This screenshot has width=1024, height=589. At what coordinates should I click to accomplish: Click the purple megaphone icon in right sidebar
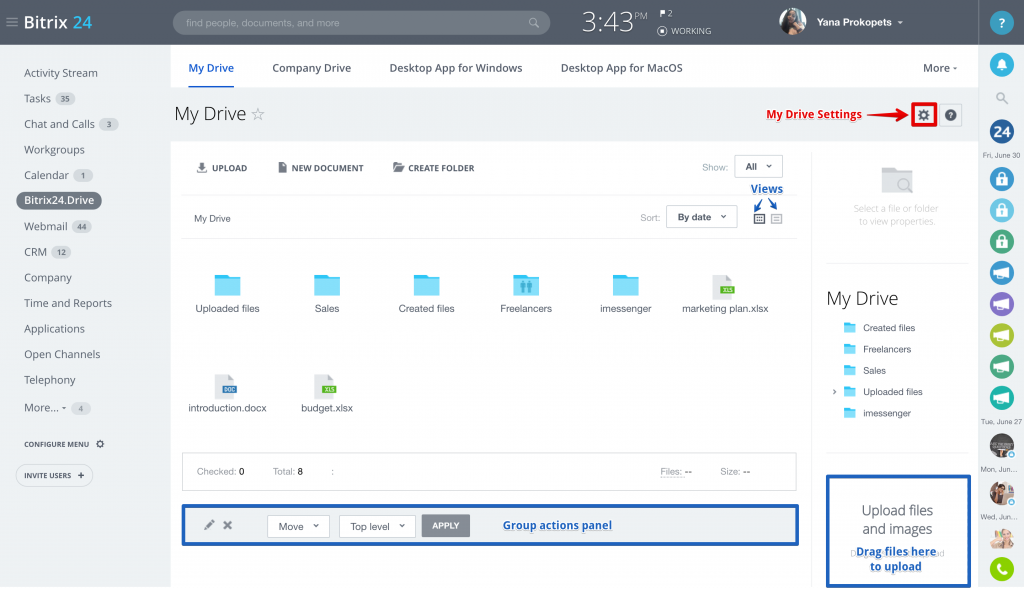(1001, 304)
